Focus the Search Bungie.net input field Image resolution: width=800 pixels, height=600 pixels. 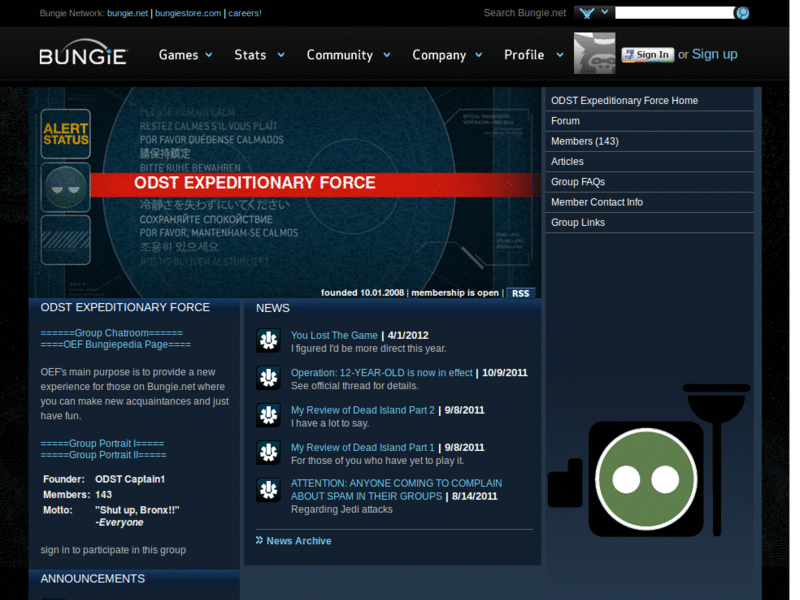point(674,13)
